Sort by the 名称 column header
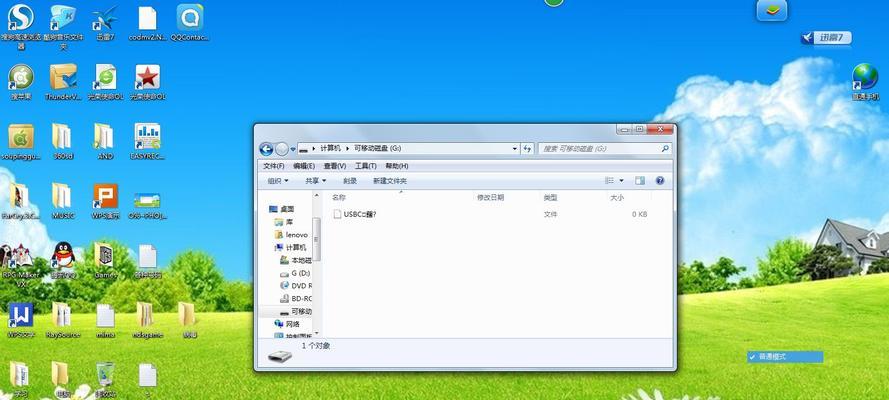889x400 pixels. pyautogui.click(x=401, y=197)
